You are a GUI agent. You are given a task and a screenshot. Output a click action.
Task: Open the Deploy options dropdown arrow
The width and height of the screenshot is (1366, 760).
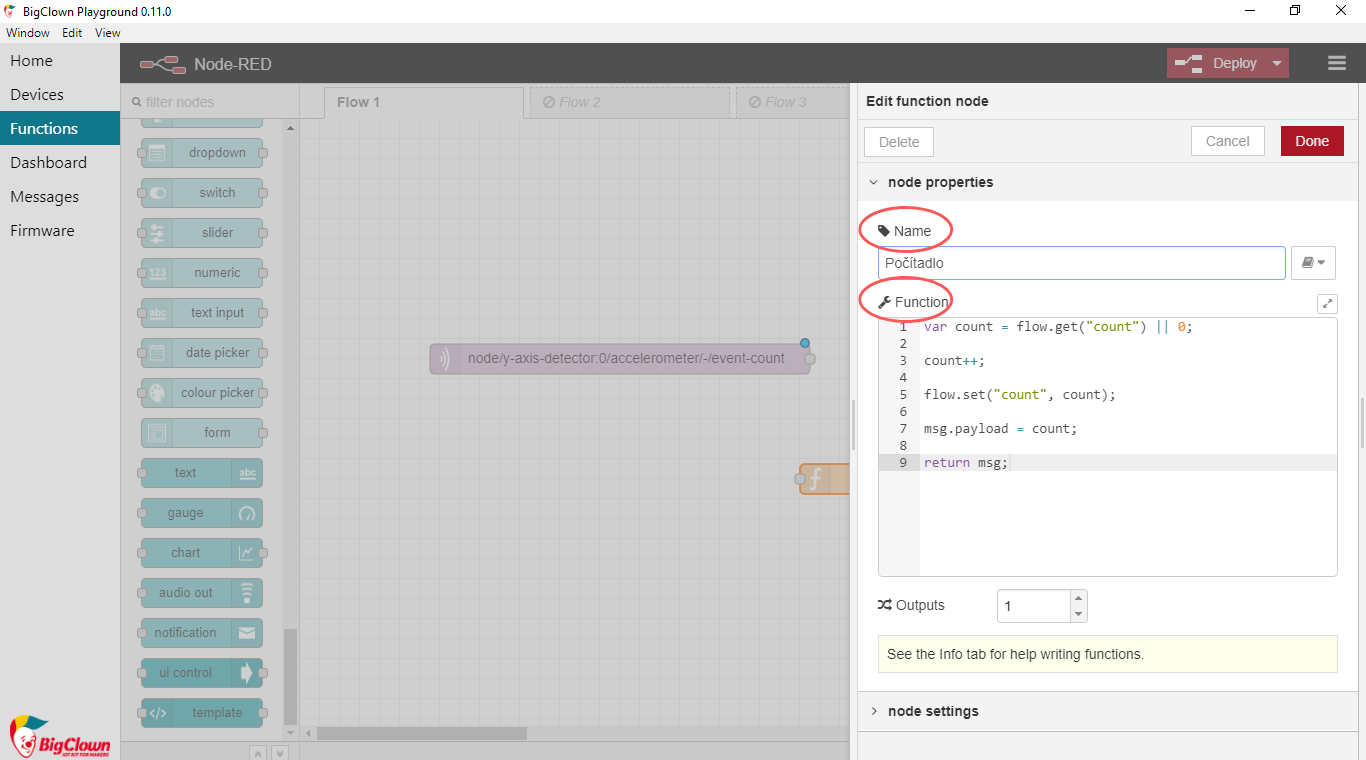coord(1277,63)
